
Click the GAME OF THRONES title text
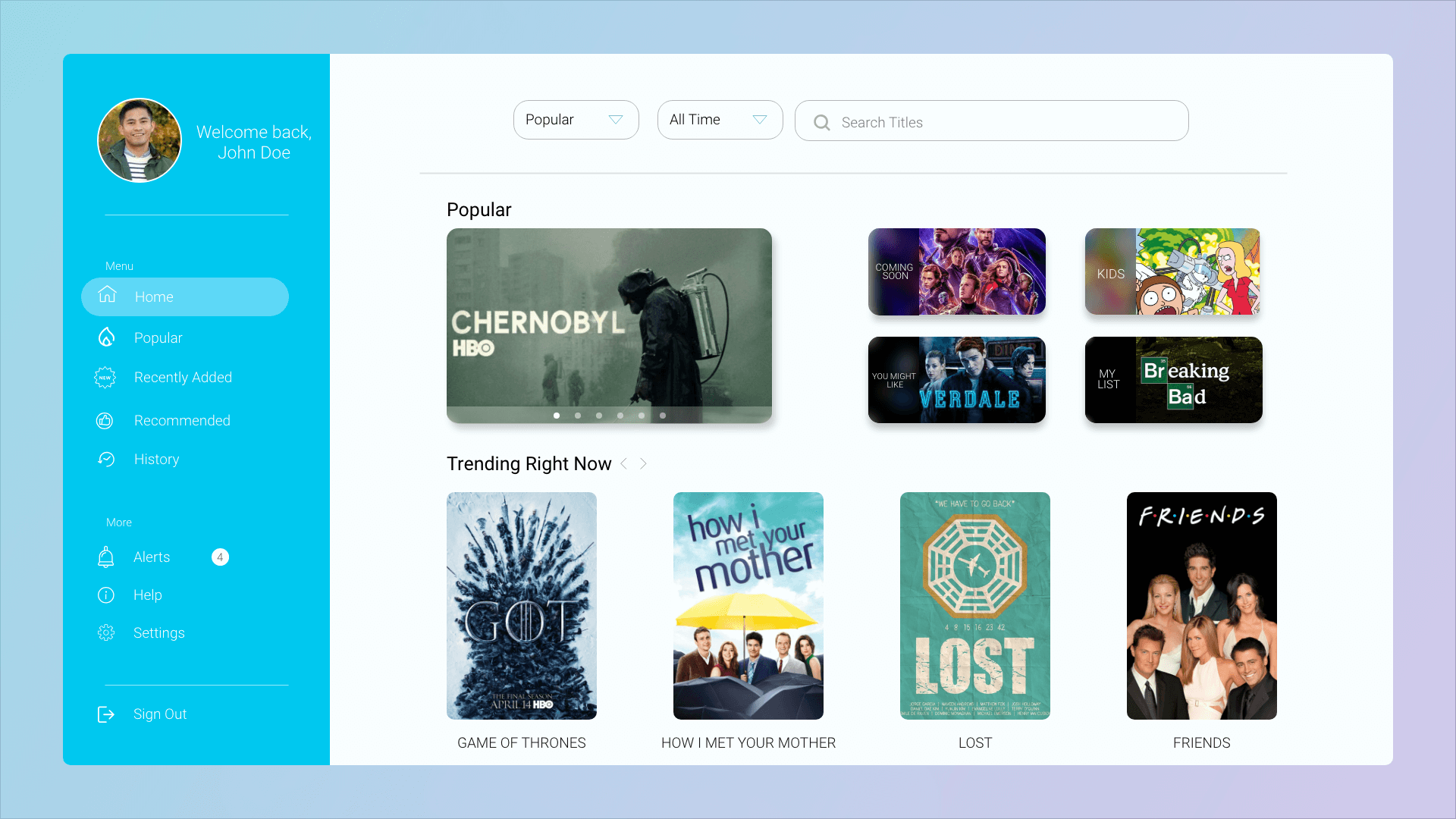[x=522, y=743]
